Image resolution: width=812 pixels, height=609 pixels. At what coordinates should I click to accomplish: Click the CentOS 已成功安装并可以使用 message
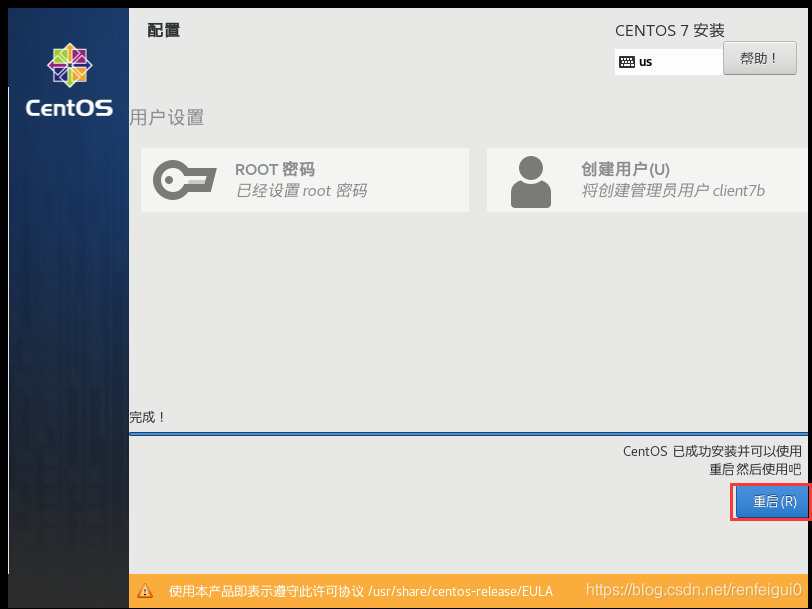pyautogui.click(x=712, y=451)
